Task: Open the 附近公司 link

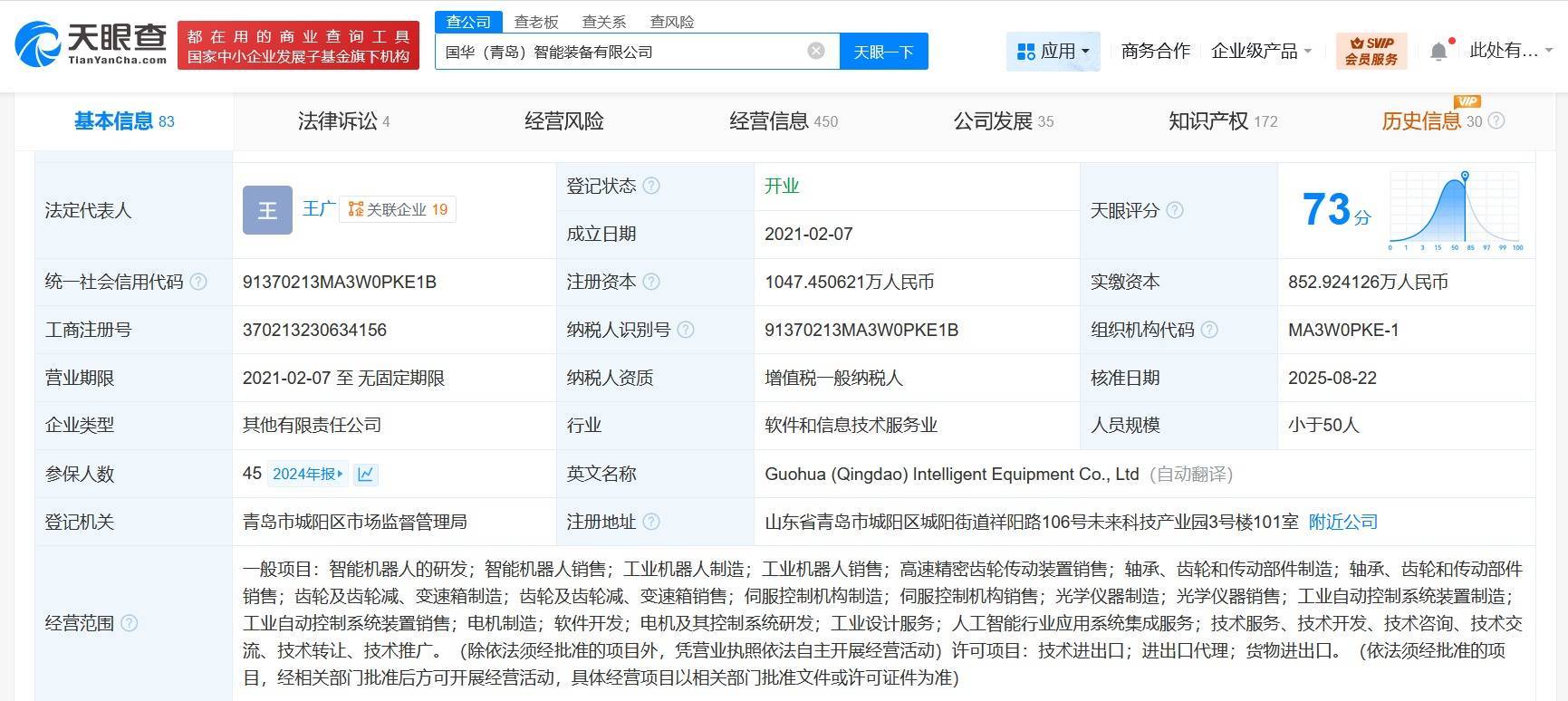Action: click(1342, 522)
